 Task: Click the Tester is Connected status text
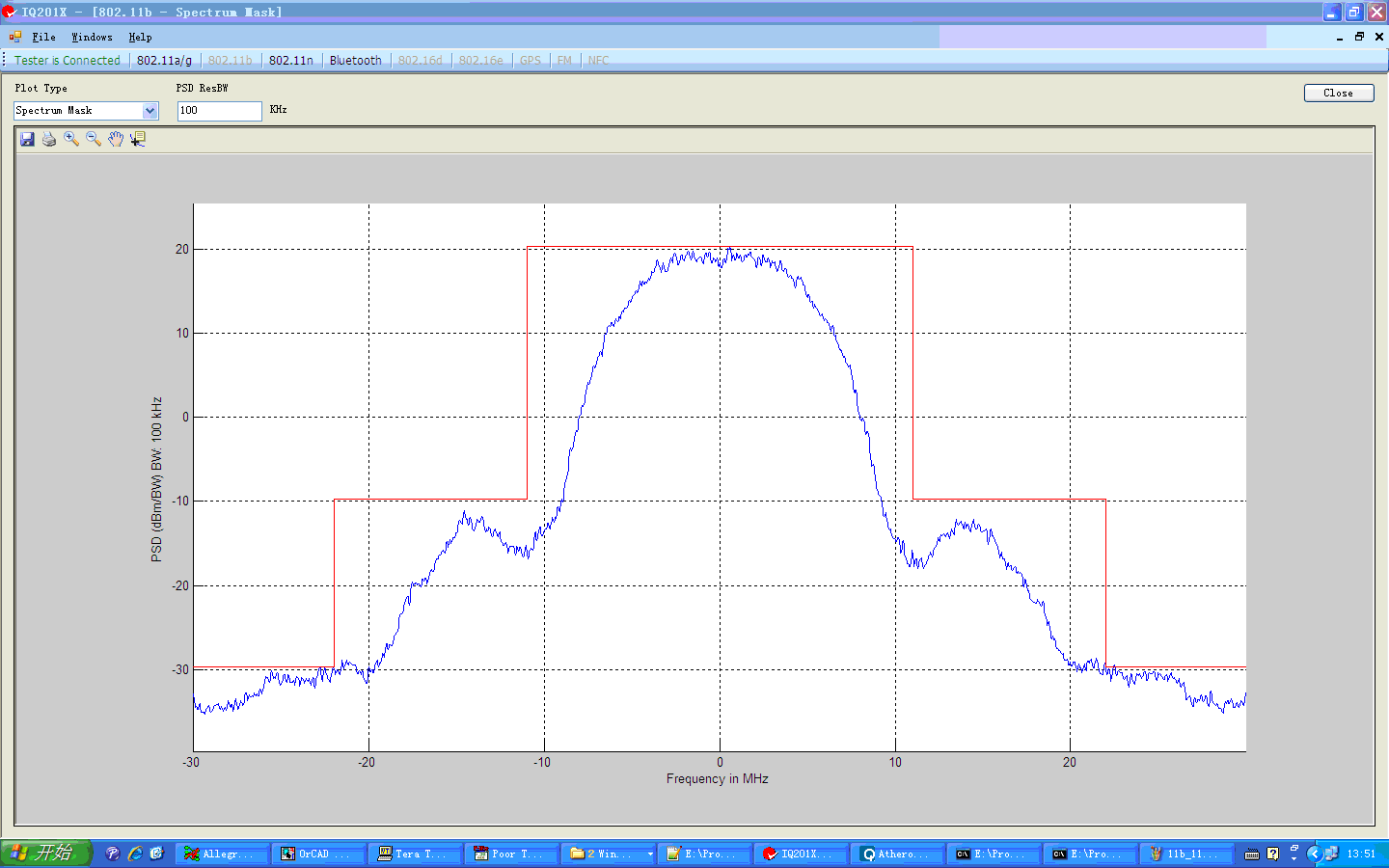[68, 60]
